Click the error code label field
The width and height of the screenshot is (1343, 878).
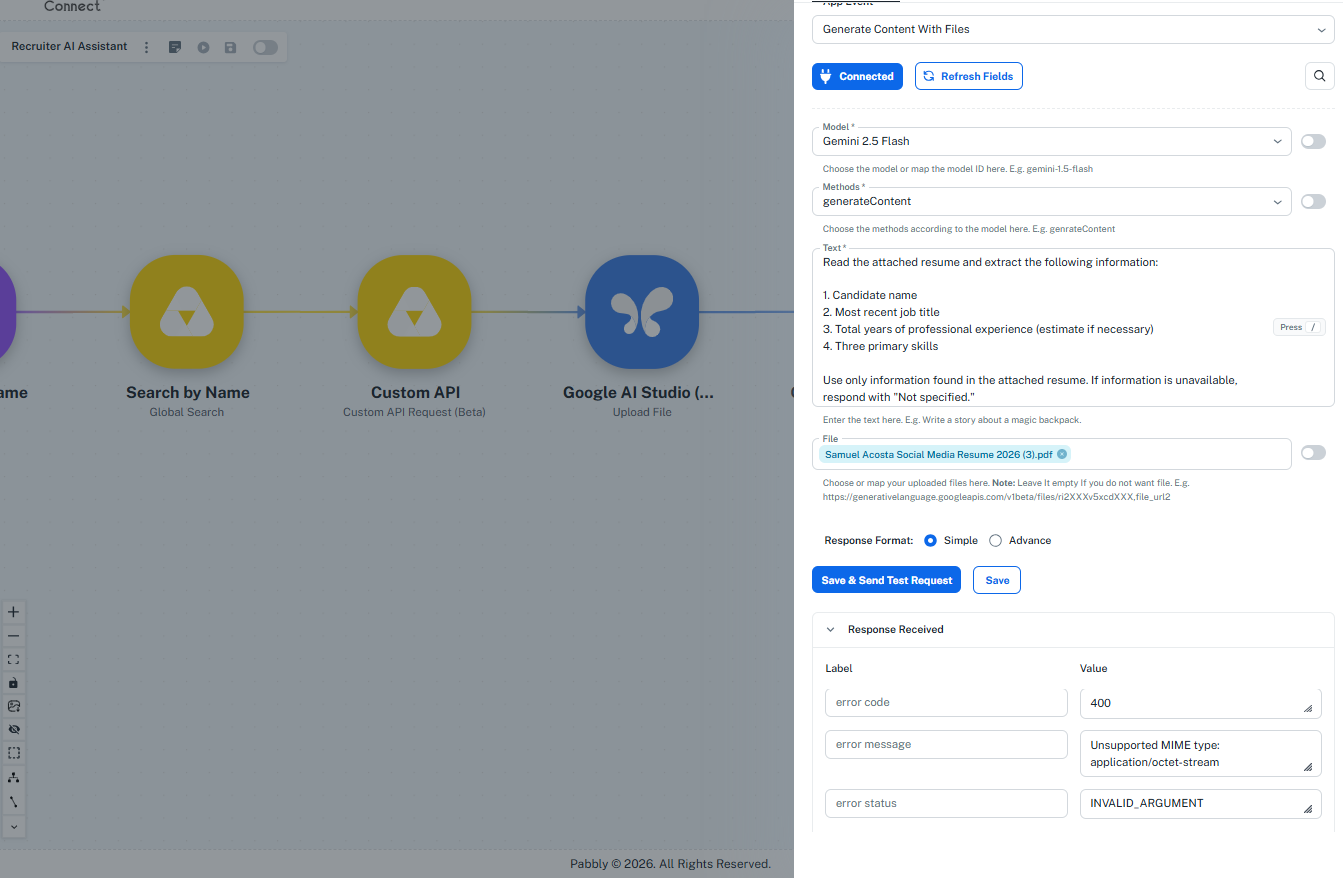[946, 702]
